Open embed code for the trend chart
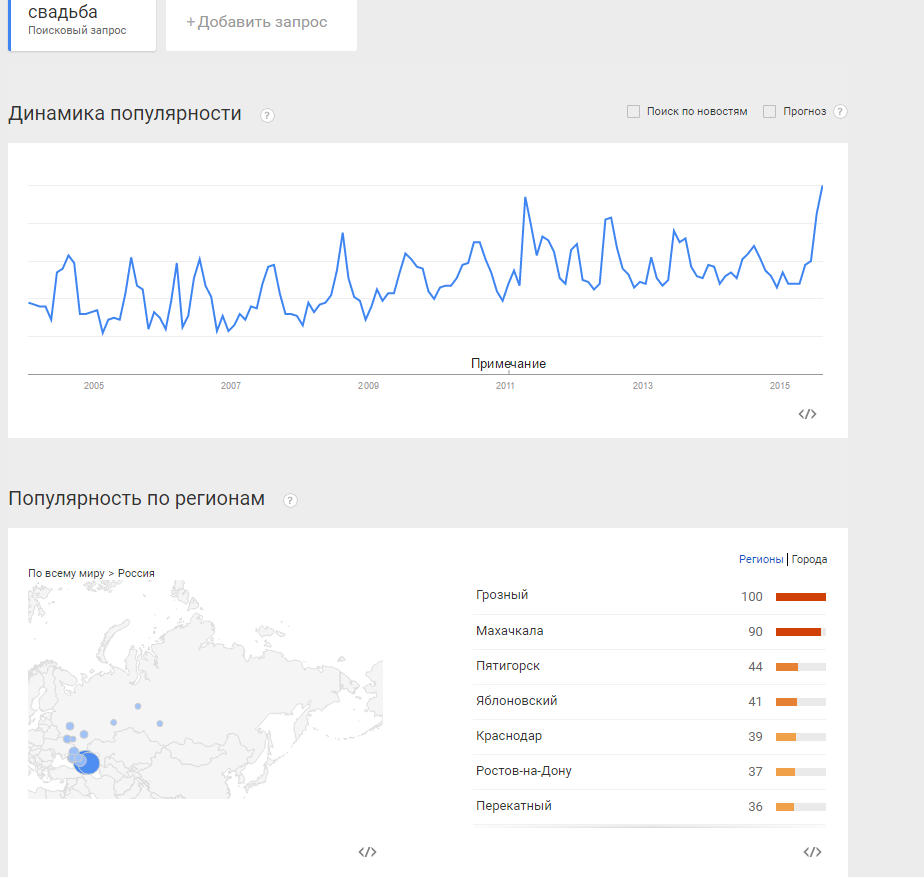 tap(808, 414)
